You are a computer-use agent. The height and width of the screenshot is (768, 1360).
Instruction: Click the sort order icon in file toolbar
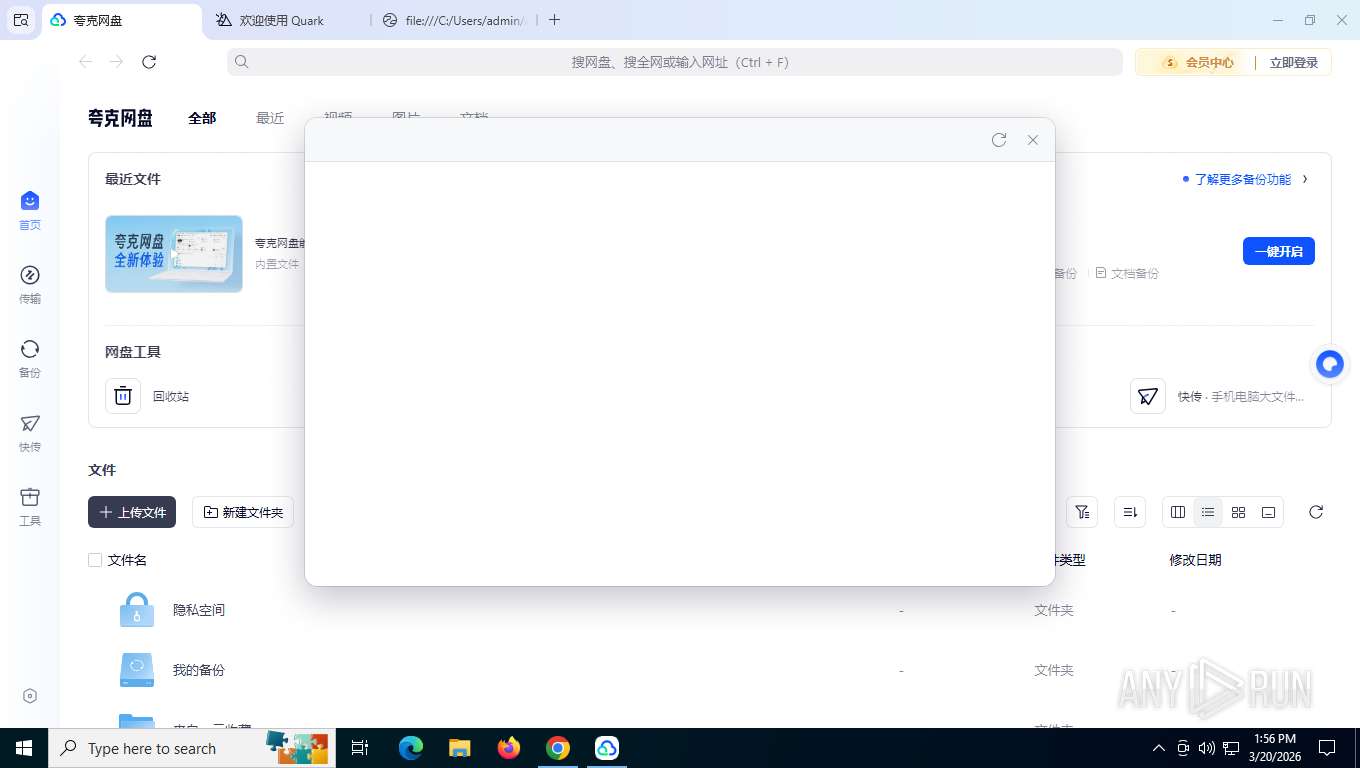[1131, 512]
